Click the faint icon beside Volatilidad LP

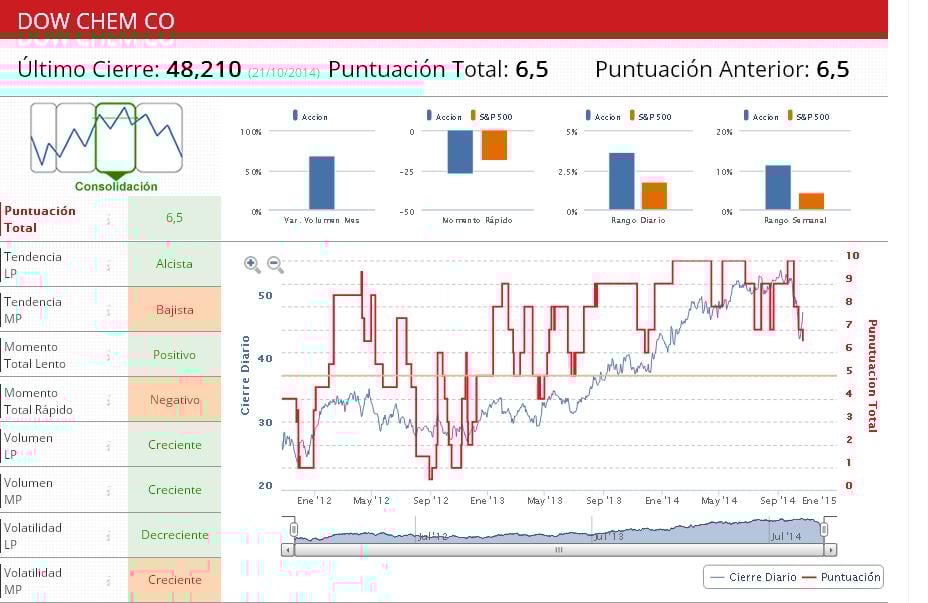coord(108,536)
